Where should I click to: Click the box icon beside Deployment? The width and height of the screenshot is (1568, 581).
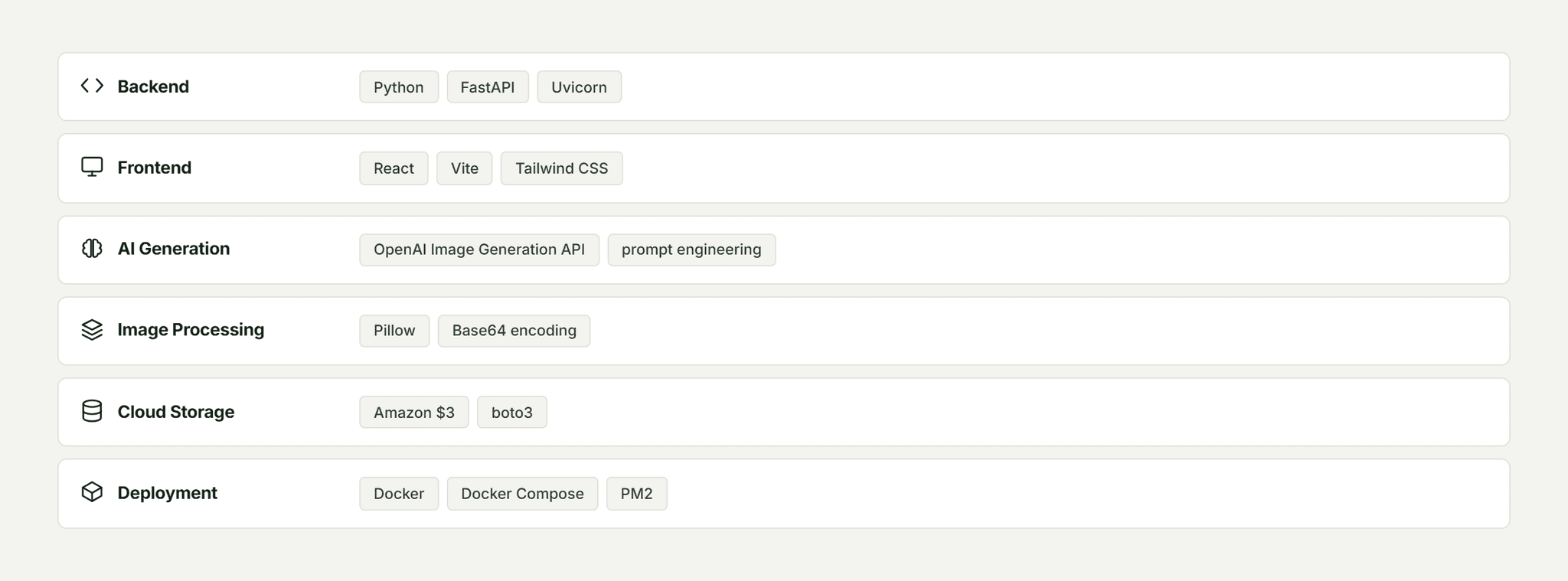point(92,492)
